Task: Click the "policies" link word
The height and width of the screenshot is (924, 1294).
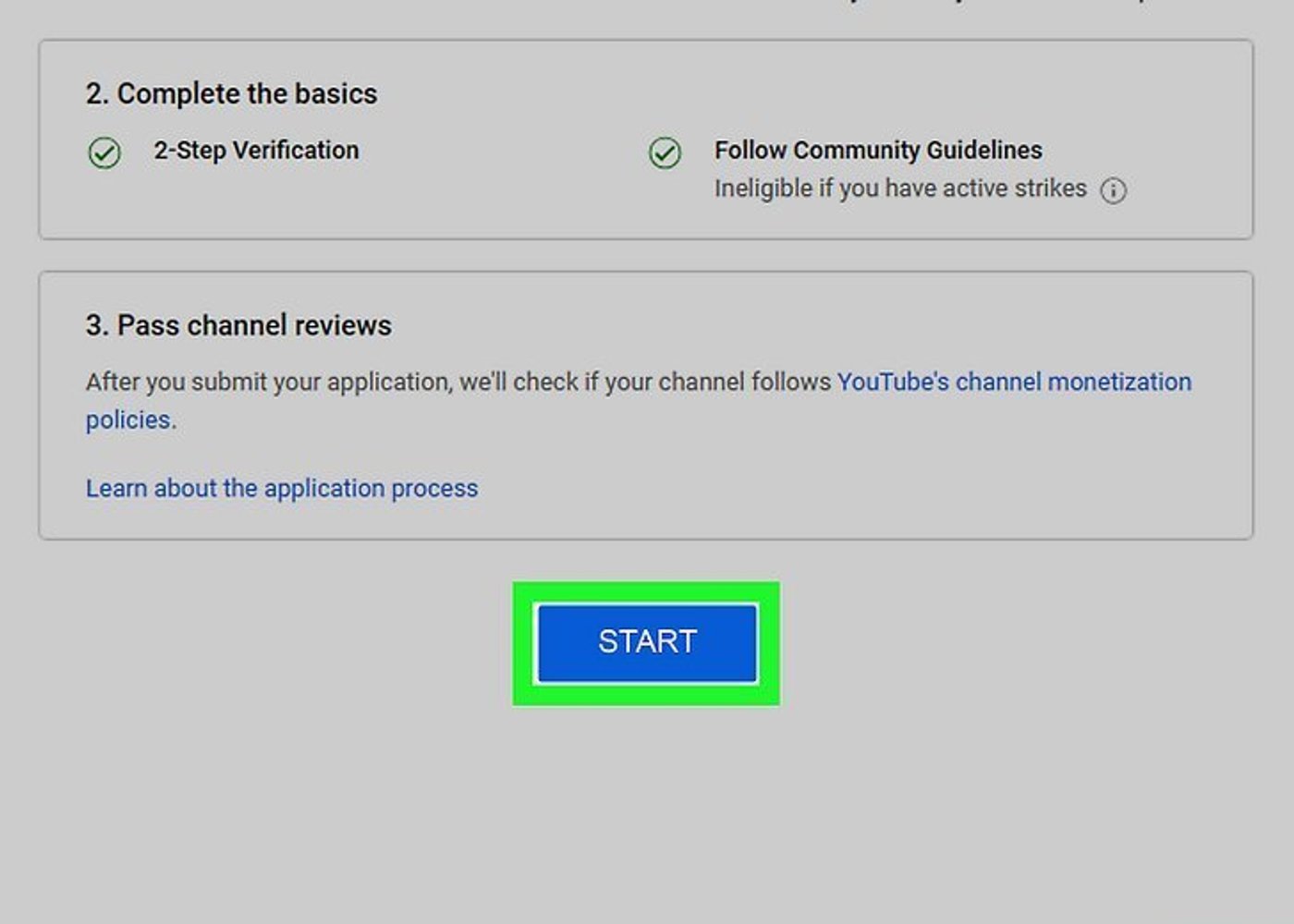Action: pos(128,419)
